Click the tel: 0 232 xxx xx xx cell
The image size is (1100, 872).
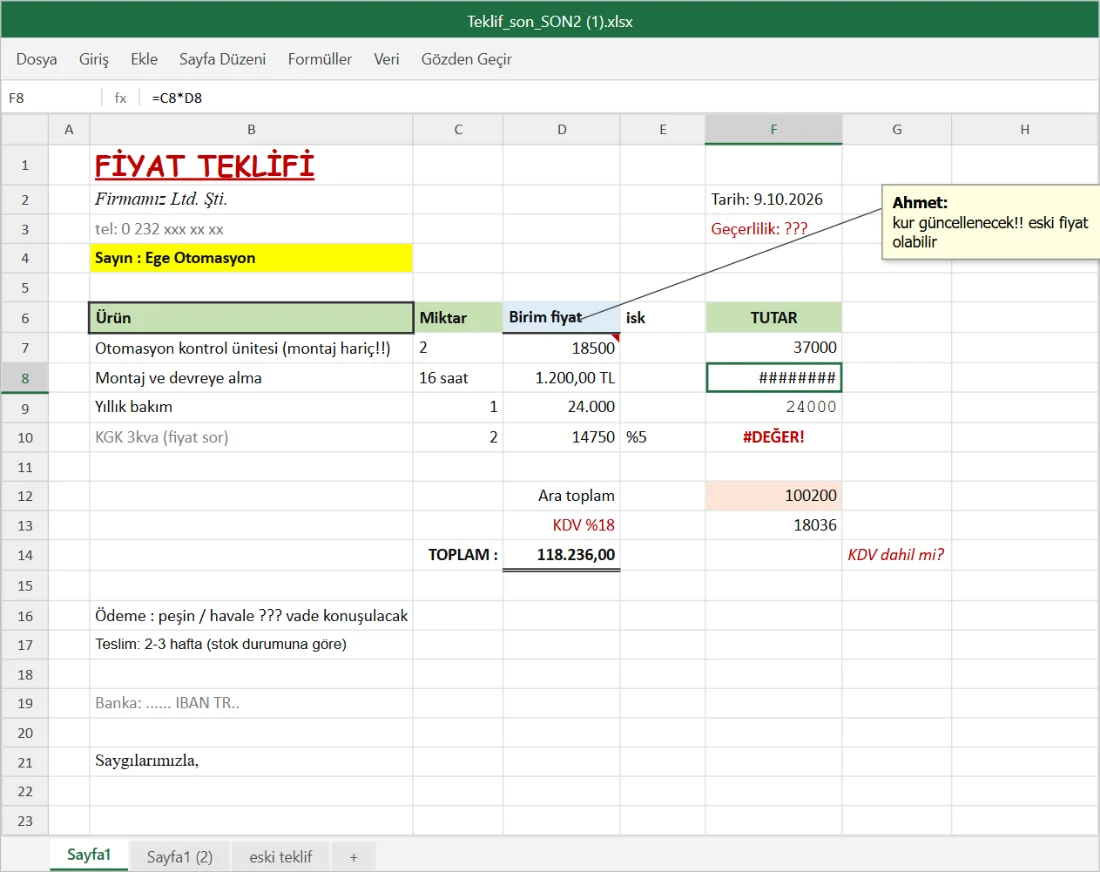tap(251, 229)
